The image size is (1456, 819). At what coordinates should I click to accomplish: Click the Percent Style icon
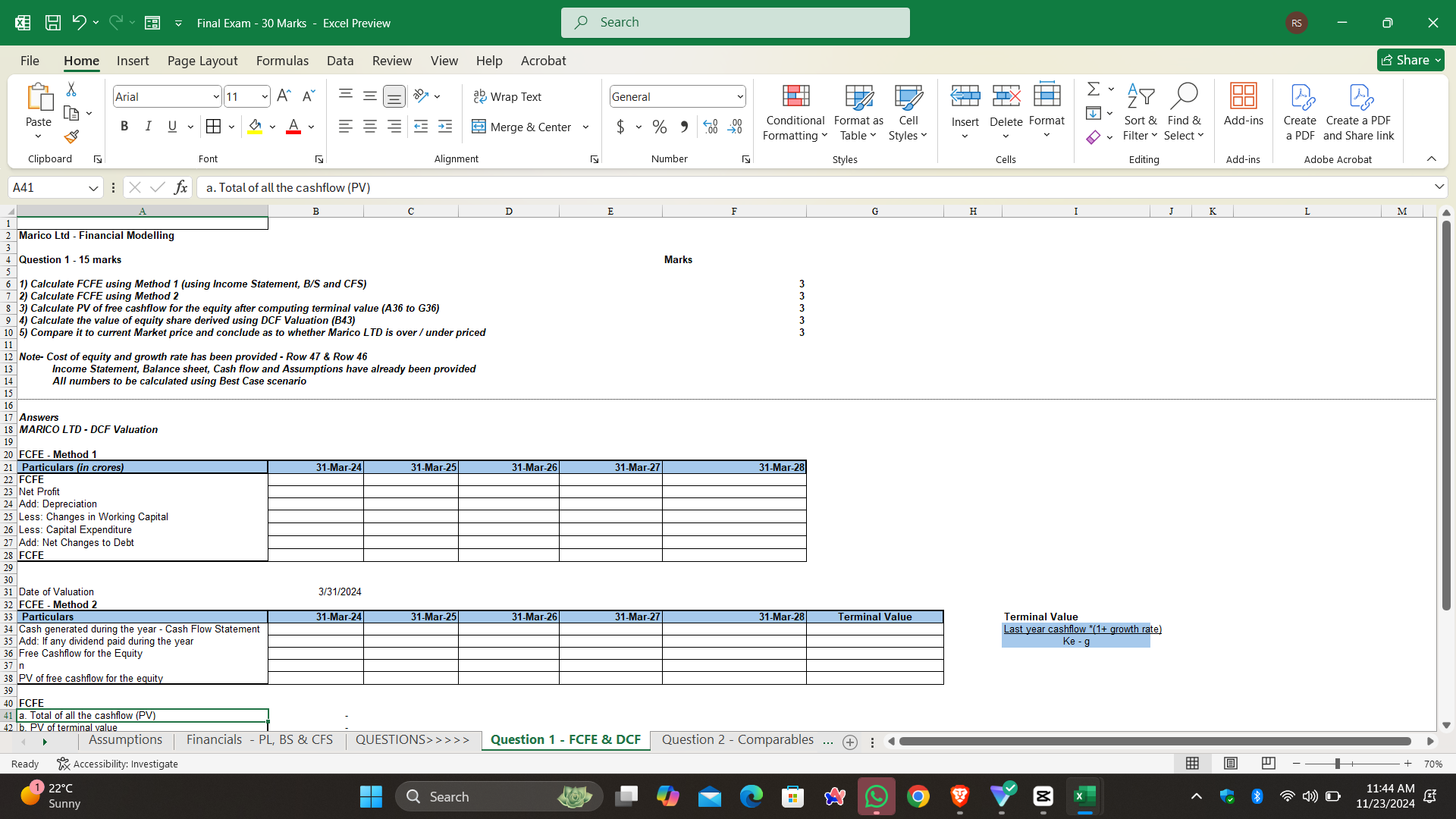660,127
